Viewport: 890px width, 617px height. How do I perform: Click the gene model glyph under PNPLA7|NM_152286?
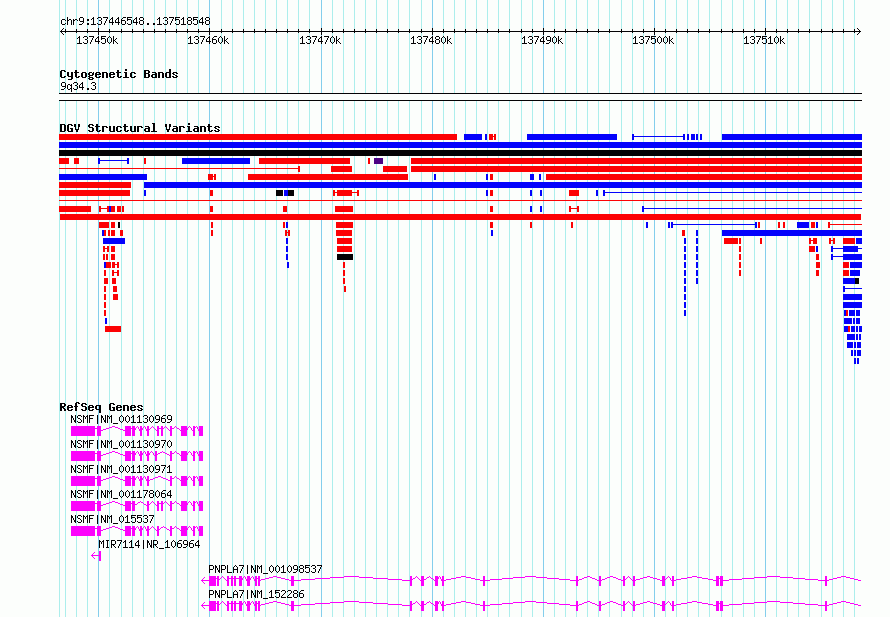[x=531, y=606]
